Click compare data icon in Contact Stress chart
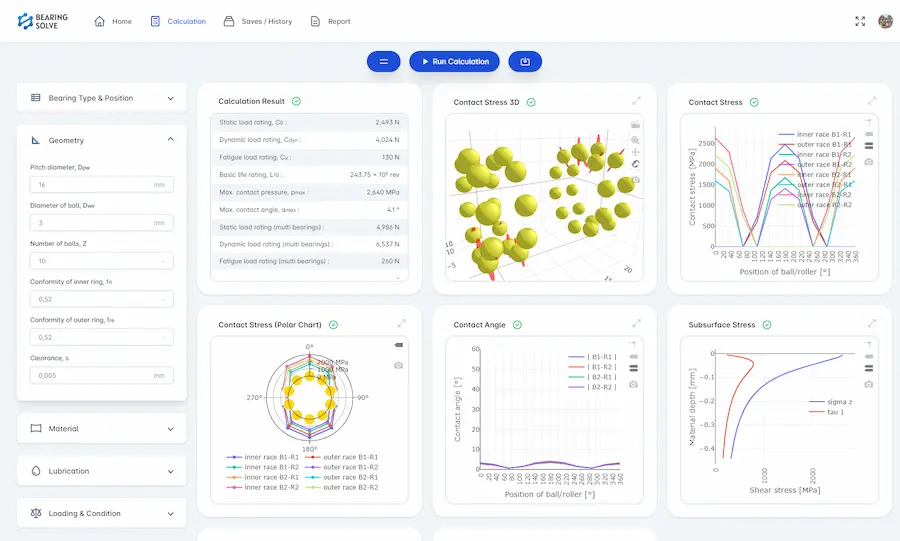 [868, 146]
